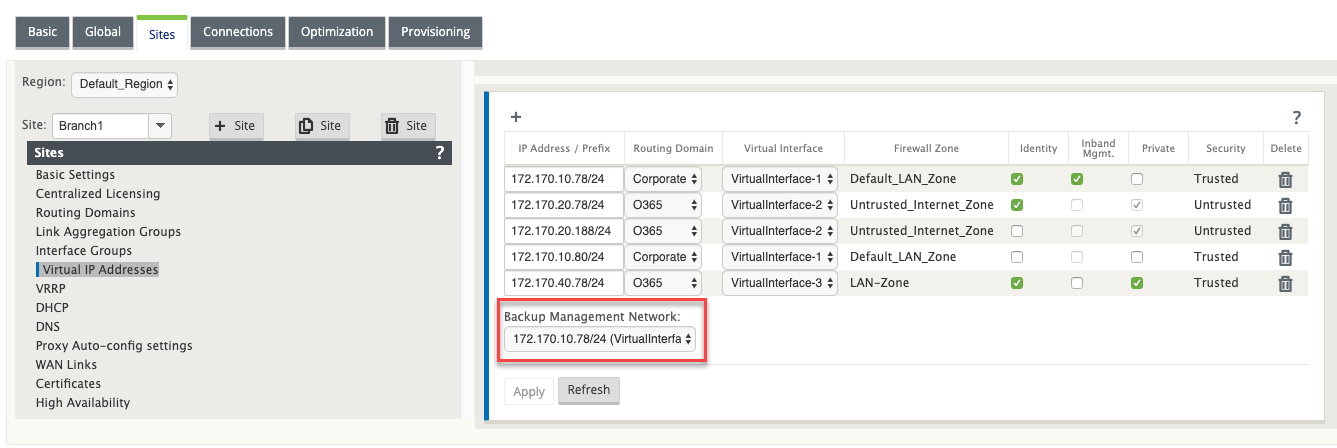Open DHCP section
Screen dimensions: 1337x448
[52, 308]
